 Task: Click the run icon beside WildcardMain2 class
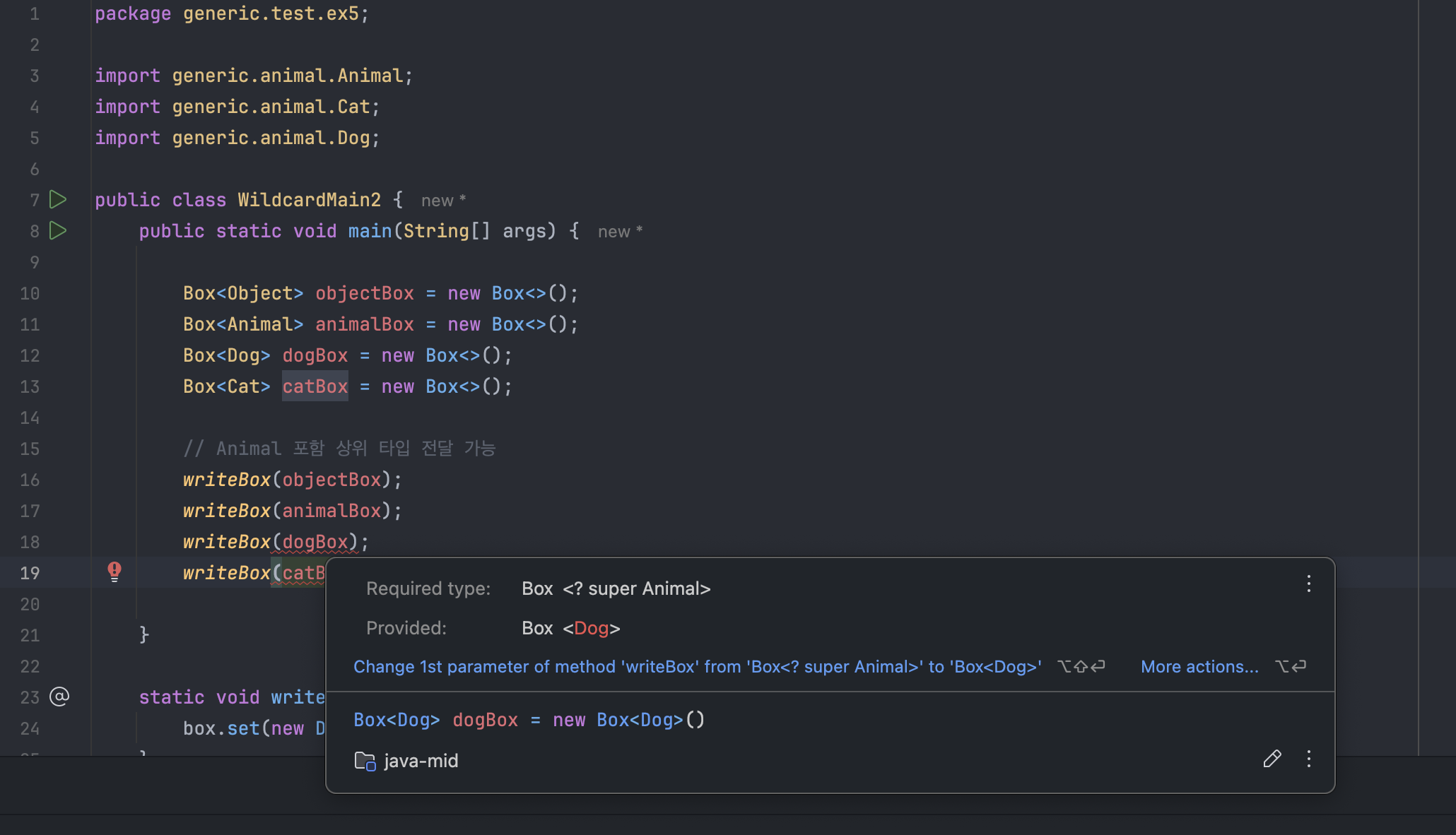pos(58,200)
